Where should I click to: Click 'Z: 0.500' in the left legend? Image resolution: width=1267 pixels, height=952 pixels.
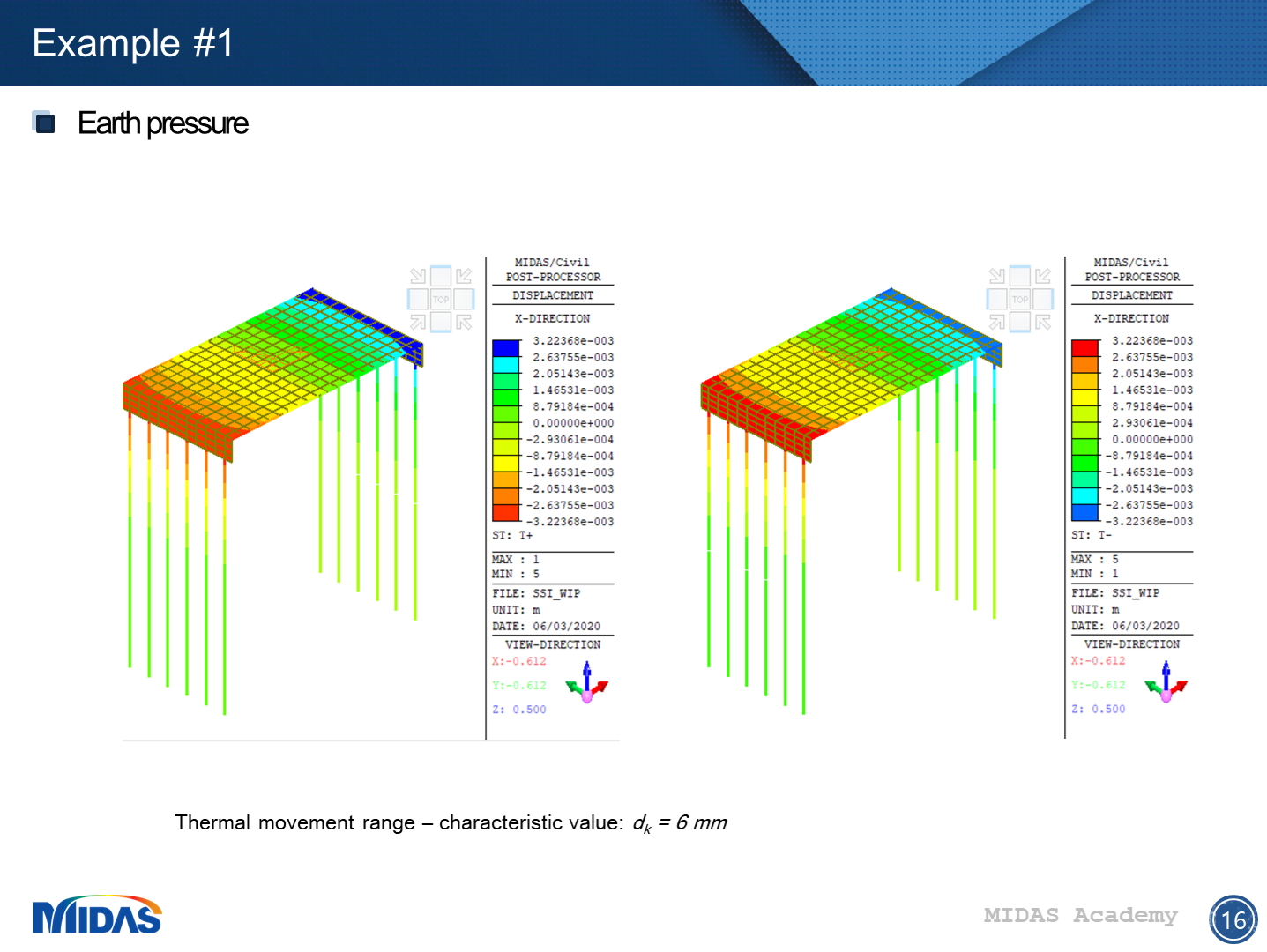(519, 710)
